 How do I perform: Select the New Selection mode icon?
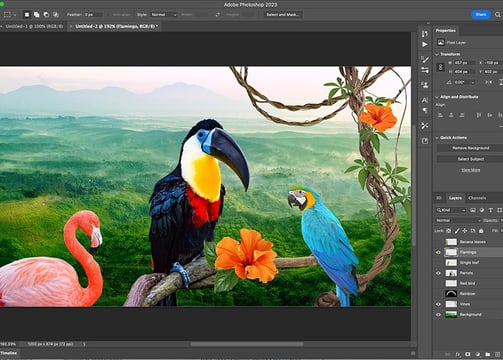point(27,15)
